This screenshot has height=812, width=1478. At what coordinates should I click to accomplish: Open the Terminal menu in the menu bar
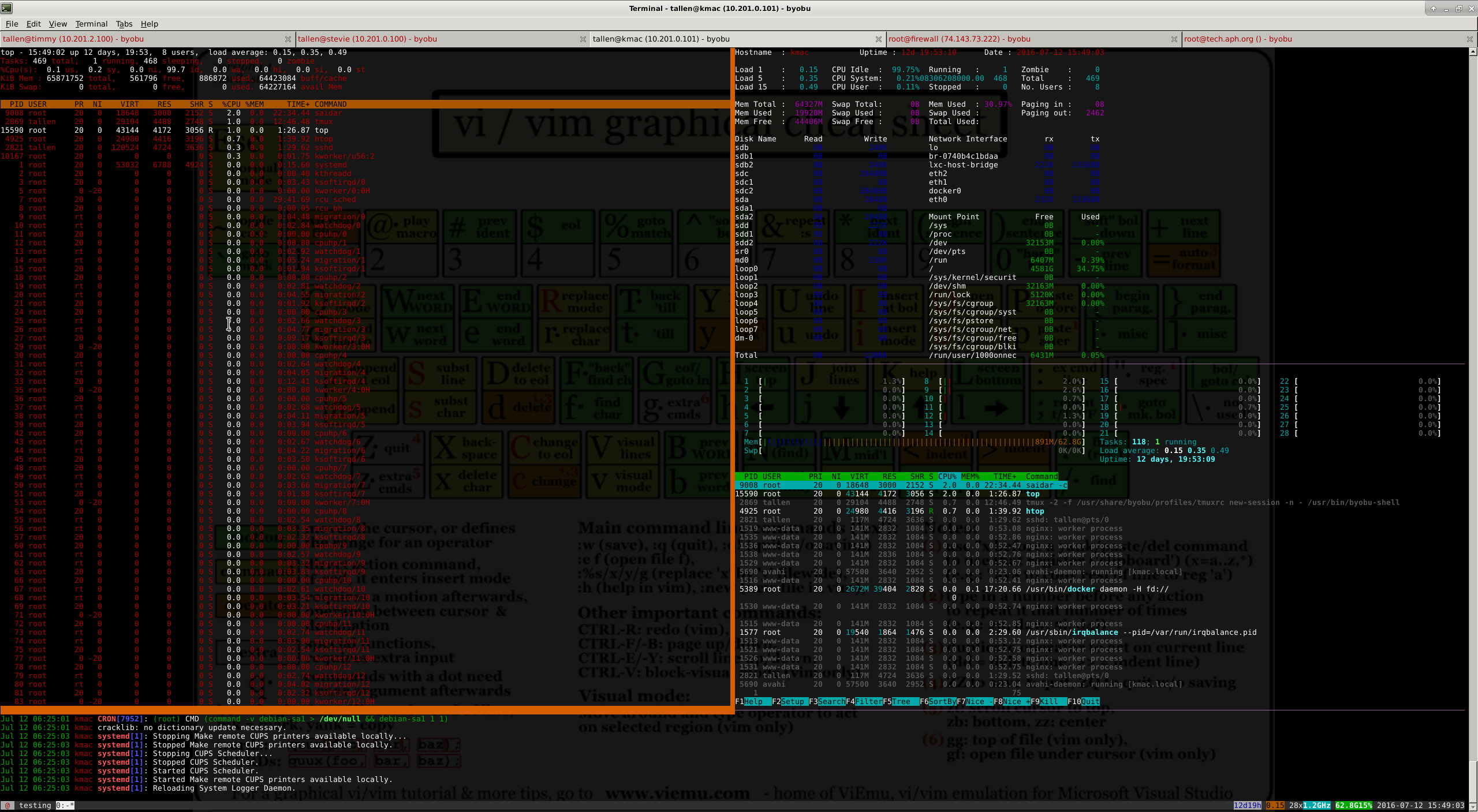click(x=91, y=24)
